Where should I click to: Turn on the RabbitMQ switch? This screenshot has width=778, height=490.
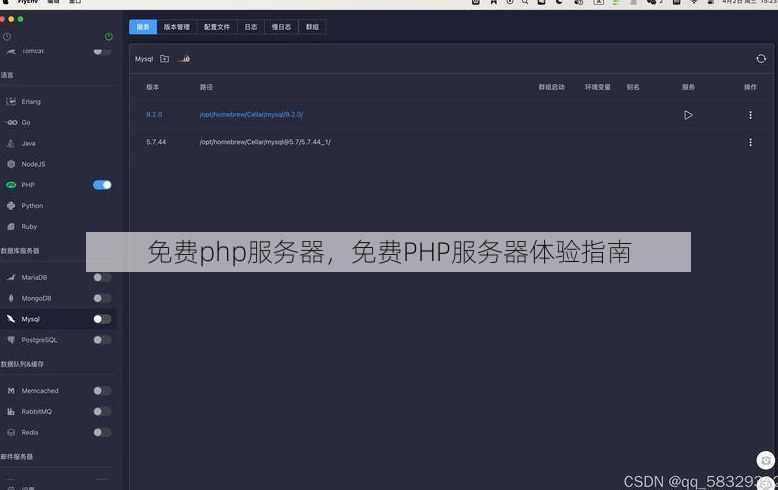(x=102, y=411)
